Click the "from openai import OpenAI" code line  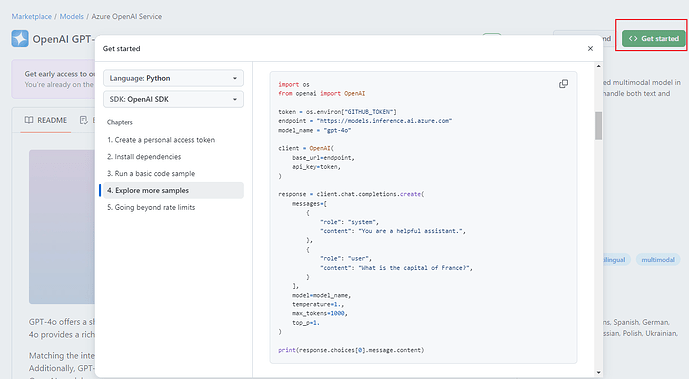(322, 93)
